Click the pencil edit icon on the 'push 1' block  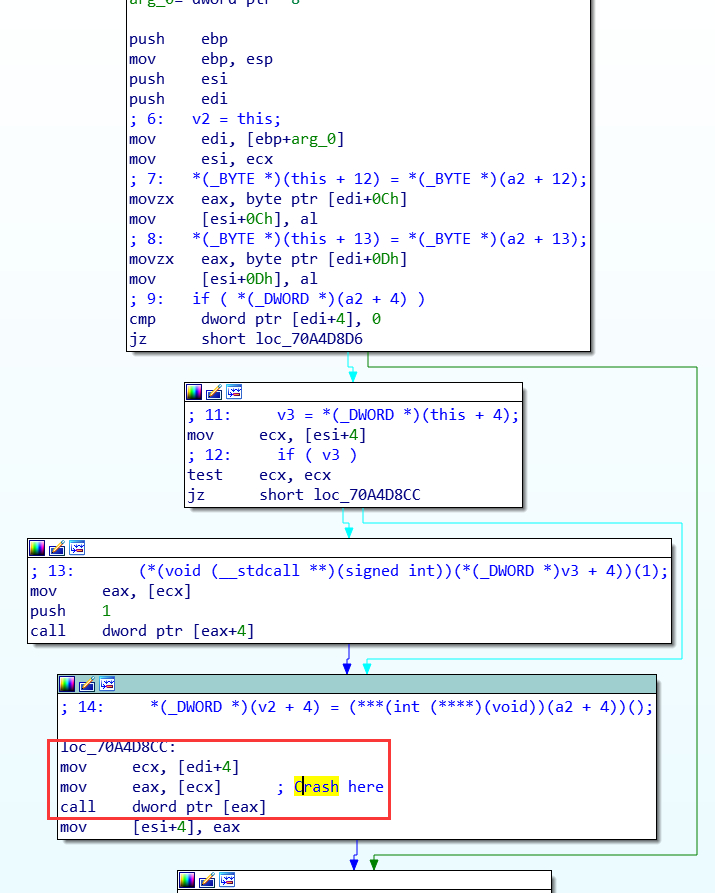[57, 548]
